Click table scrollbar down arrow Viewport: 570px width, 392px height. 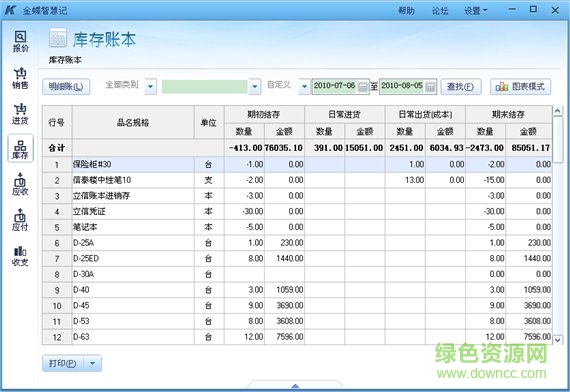[x=558, y=340]
